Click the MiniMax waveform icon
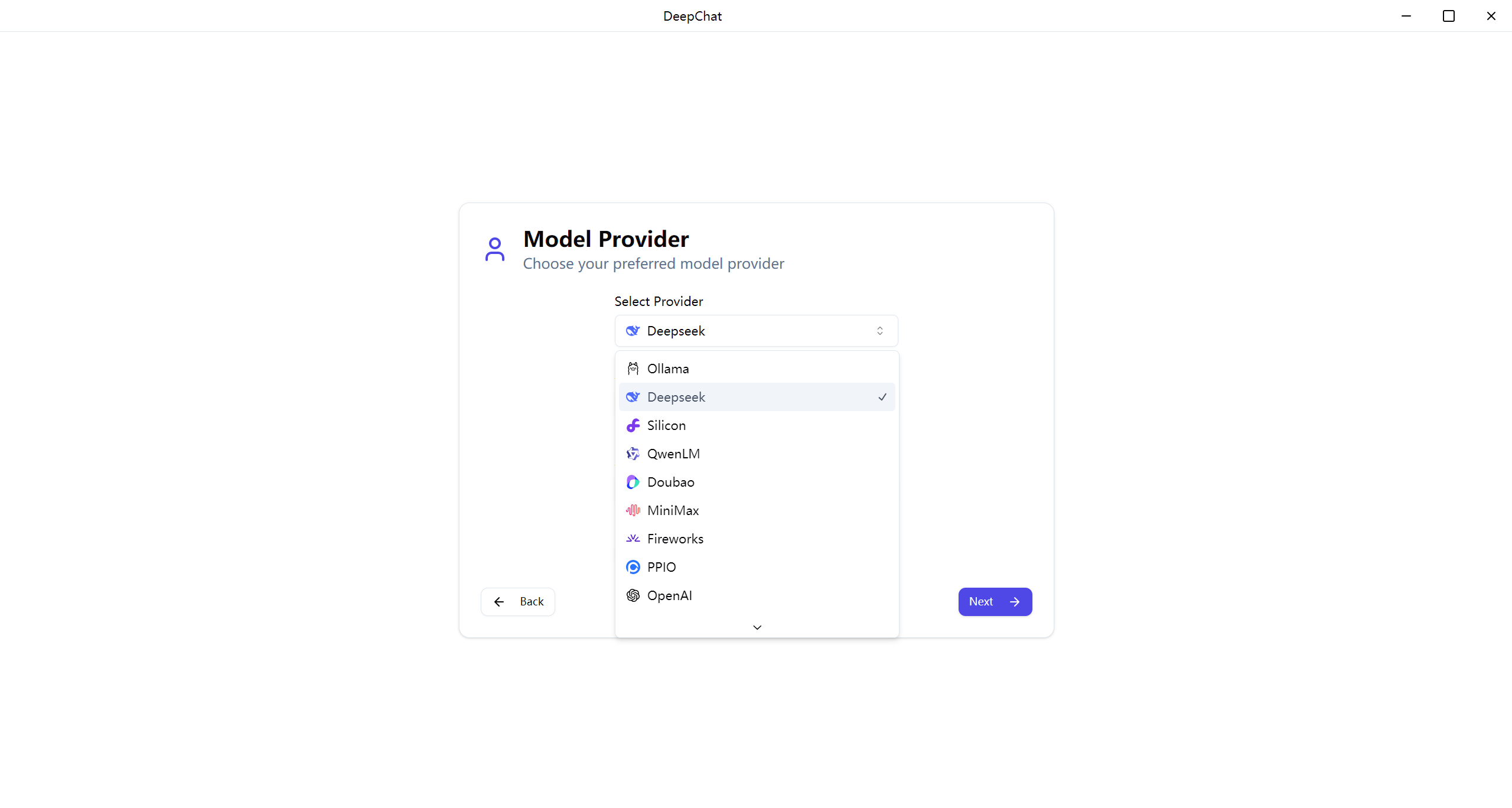 coord(633,510)
